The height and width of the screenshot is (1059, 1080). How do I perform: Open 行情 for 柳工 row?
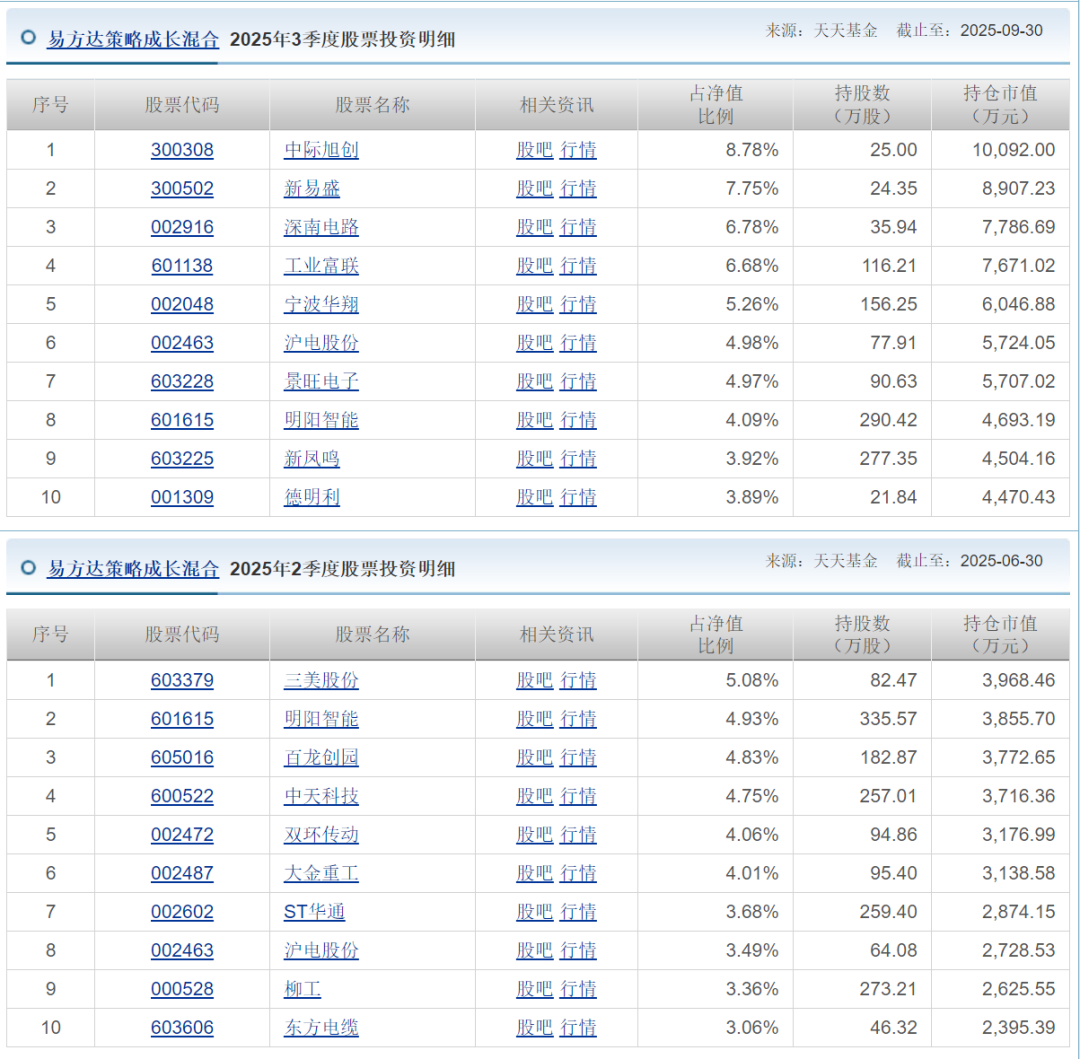[578, 989]
